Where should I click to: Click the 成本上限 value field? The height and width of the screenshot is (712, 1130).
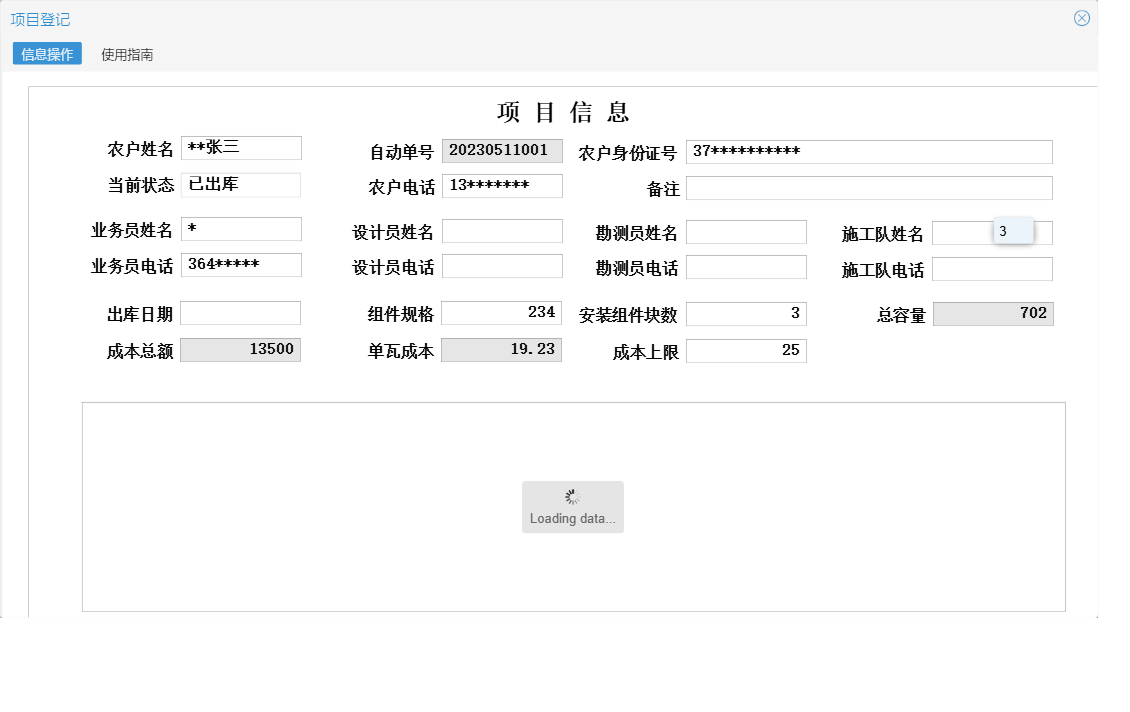(747, 349)
